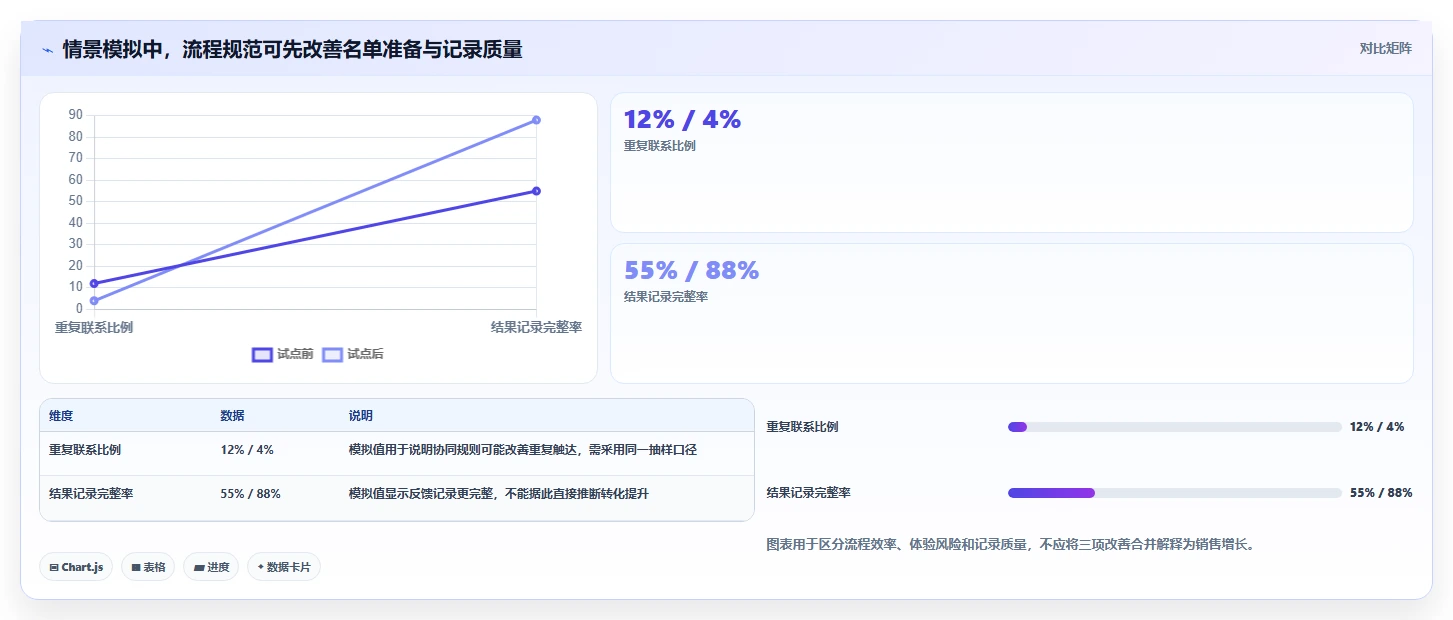Click the 55% / 88% progress value
The height and width of the screenshot is (620, 1453).
[x=1381, y=493]
